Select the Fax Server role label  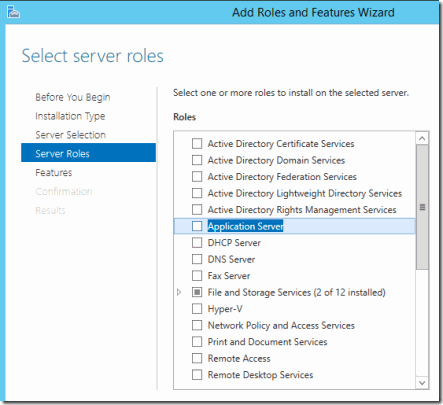point(229,276)
